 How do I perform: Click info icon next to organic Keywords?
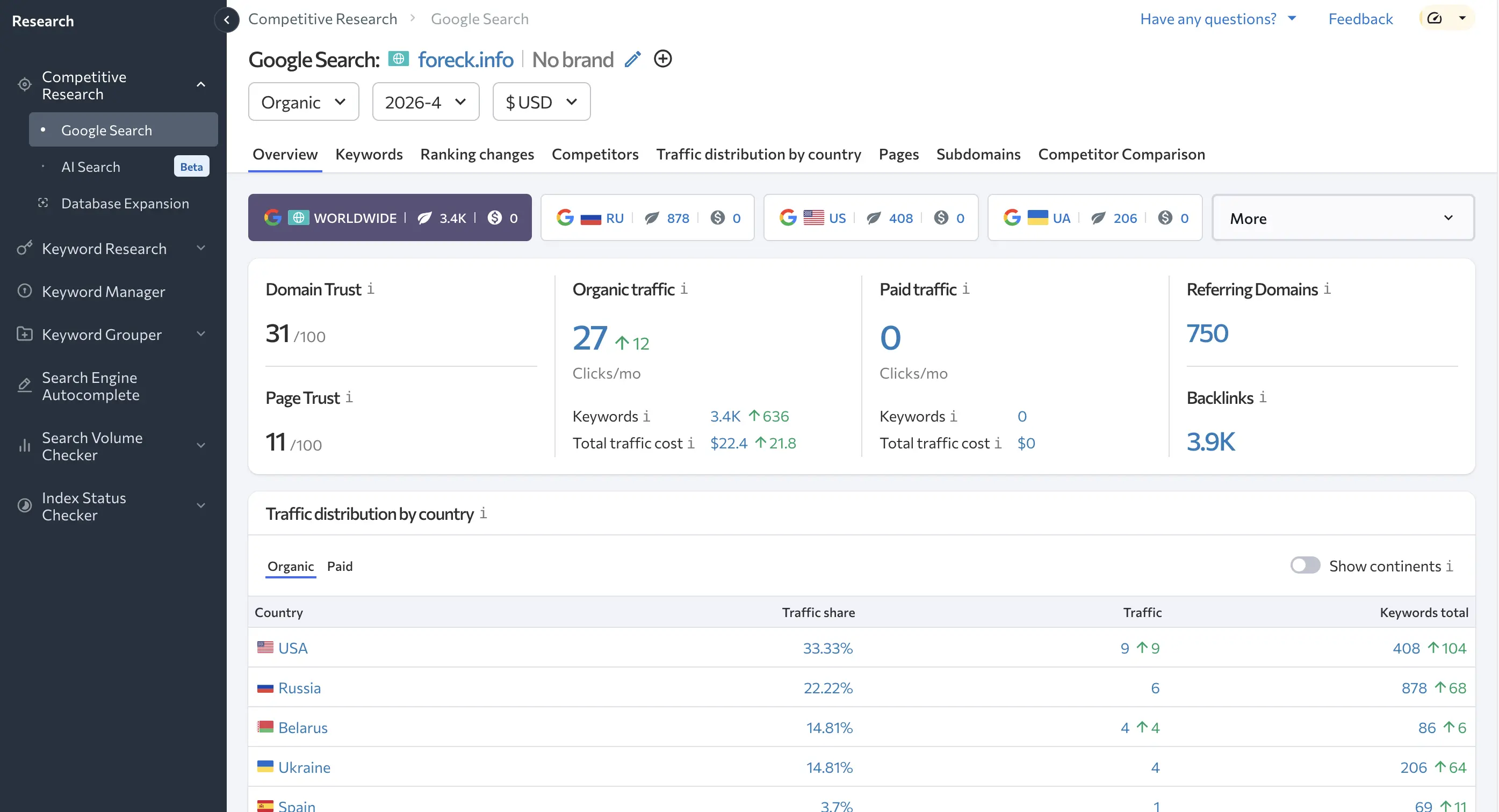tap(646, 416)
